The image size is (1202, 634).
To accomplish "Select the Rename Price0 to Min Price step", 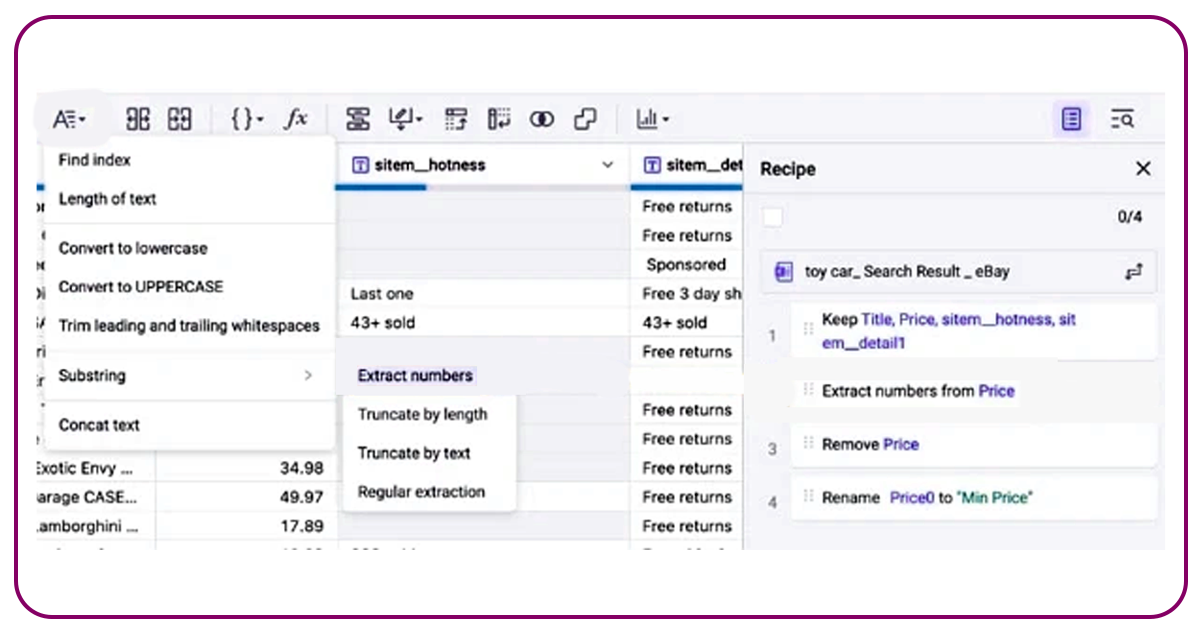I will (974, 498).
